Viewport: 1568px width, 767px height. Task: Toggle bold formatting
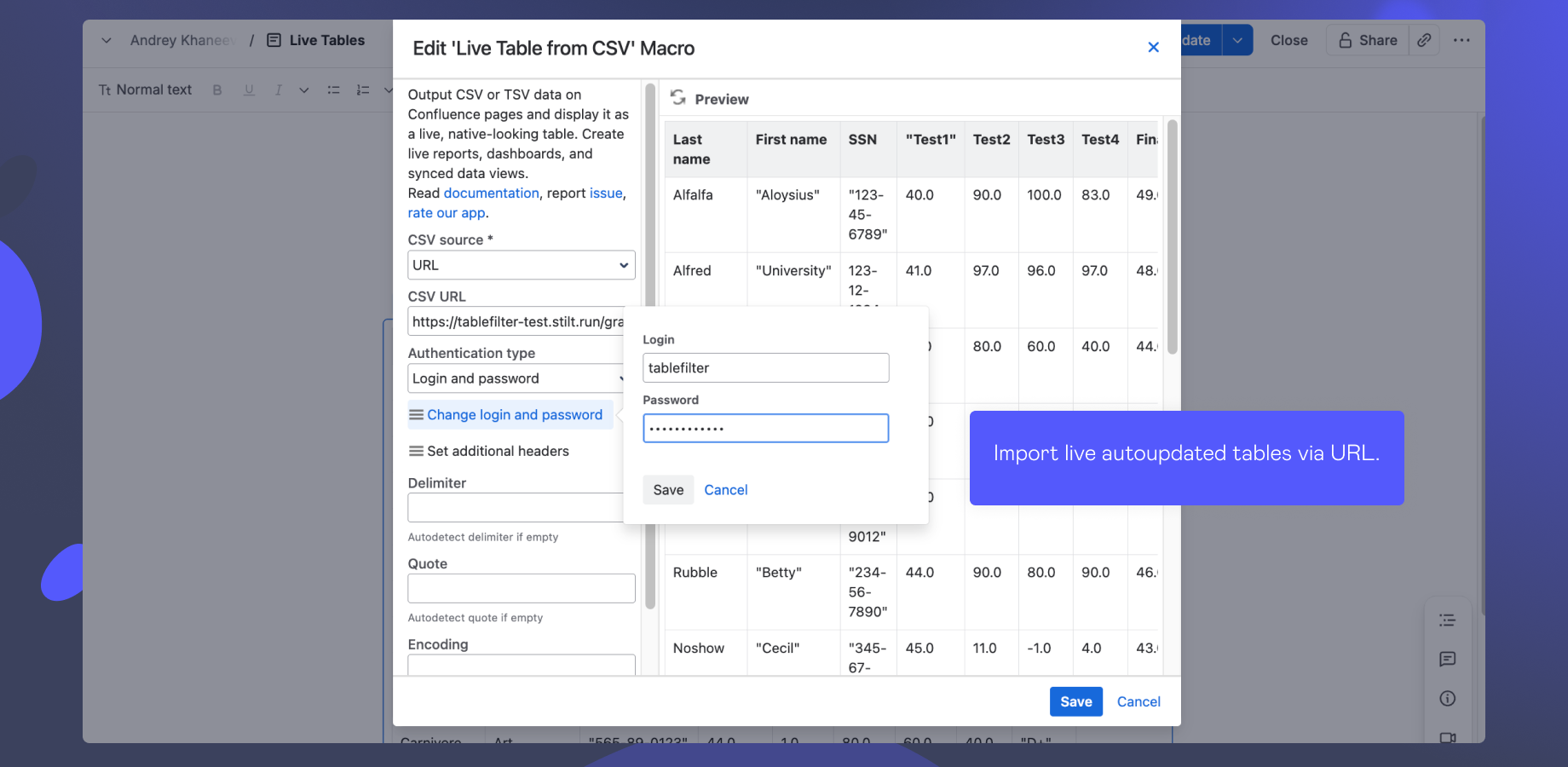coord(217,89)
